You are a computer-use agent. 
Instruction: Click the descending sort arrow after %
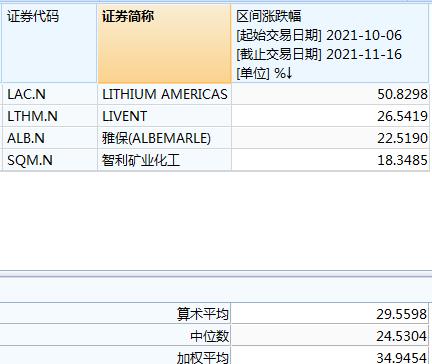(x=289, y=73)
